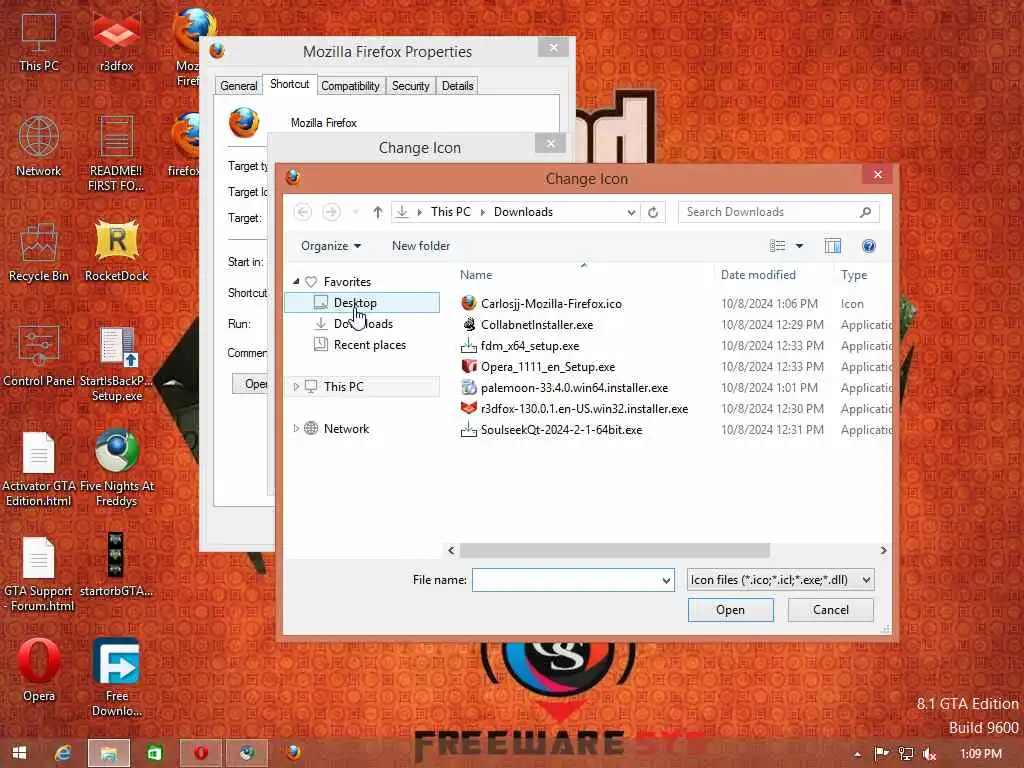Open README!! FIRST FO... desktop file

[116, 153]
